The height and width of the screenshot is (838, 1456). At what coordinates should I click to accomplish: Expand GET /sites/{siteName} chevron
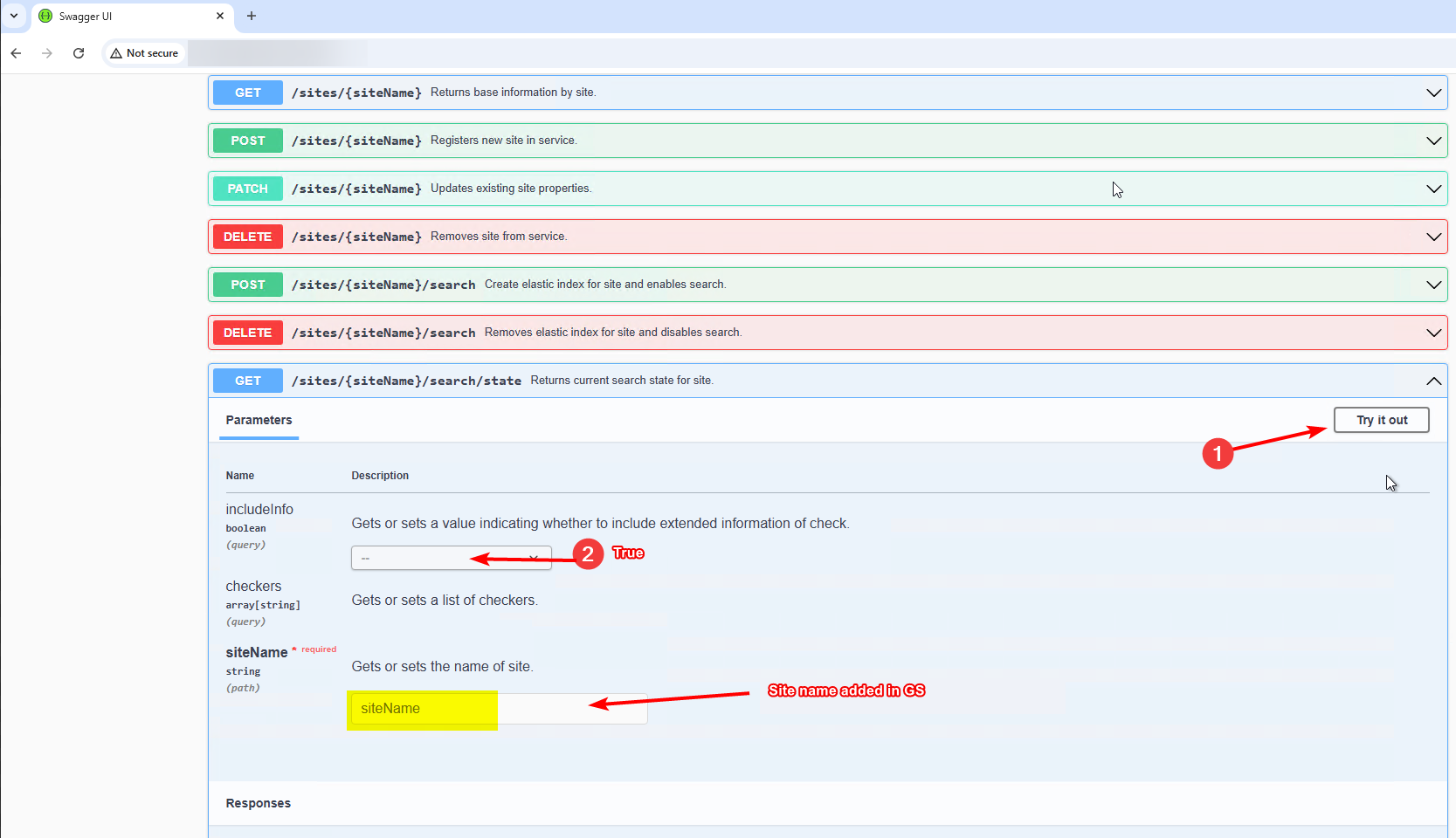[x=1433, y=93]
